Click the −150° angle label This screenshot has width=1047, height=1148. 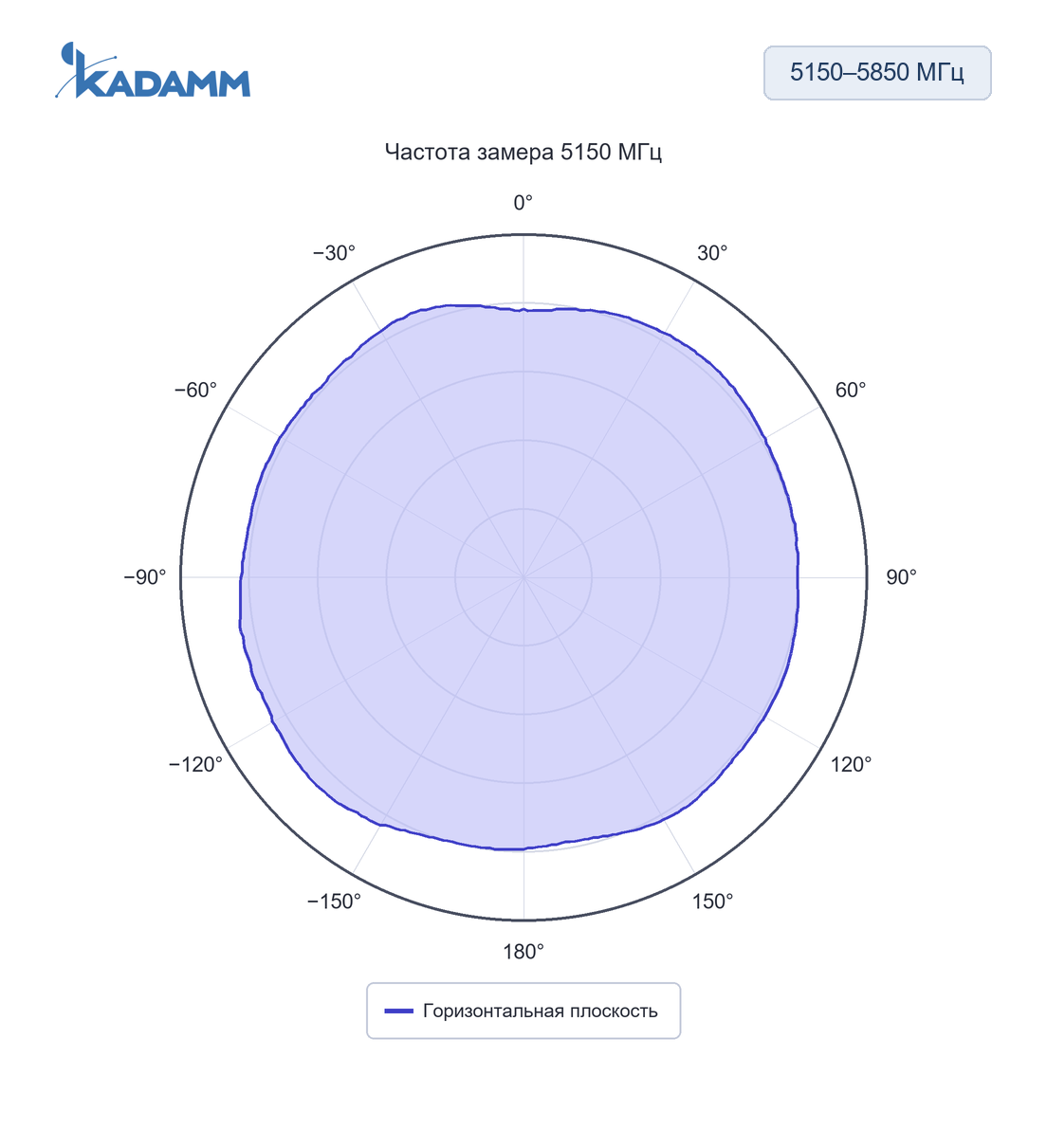coord(334,902)
